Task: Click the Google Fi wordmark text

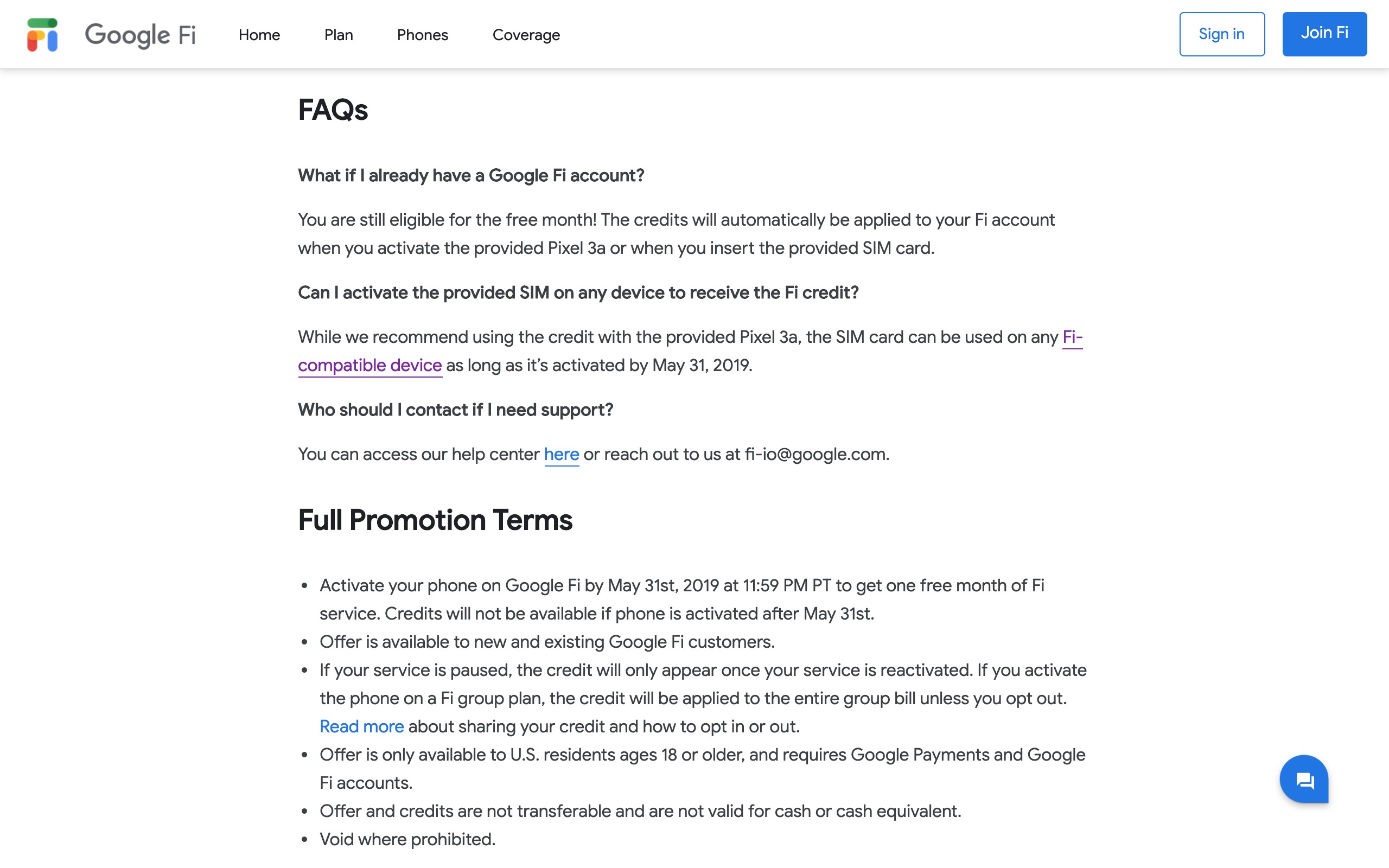Action: coord(140,34)
